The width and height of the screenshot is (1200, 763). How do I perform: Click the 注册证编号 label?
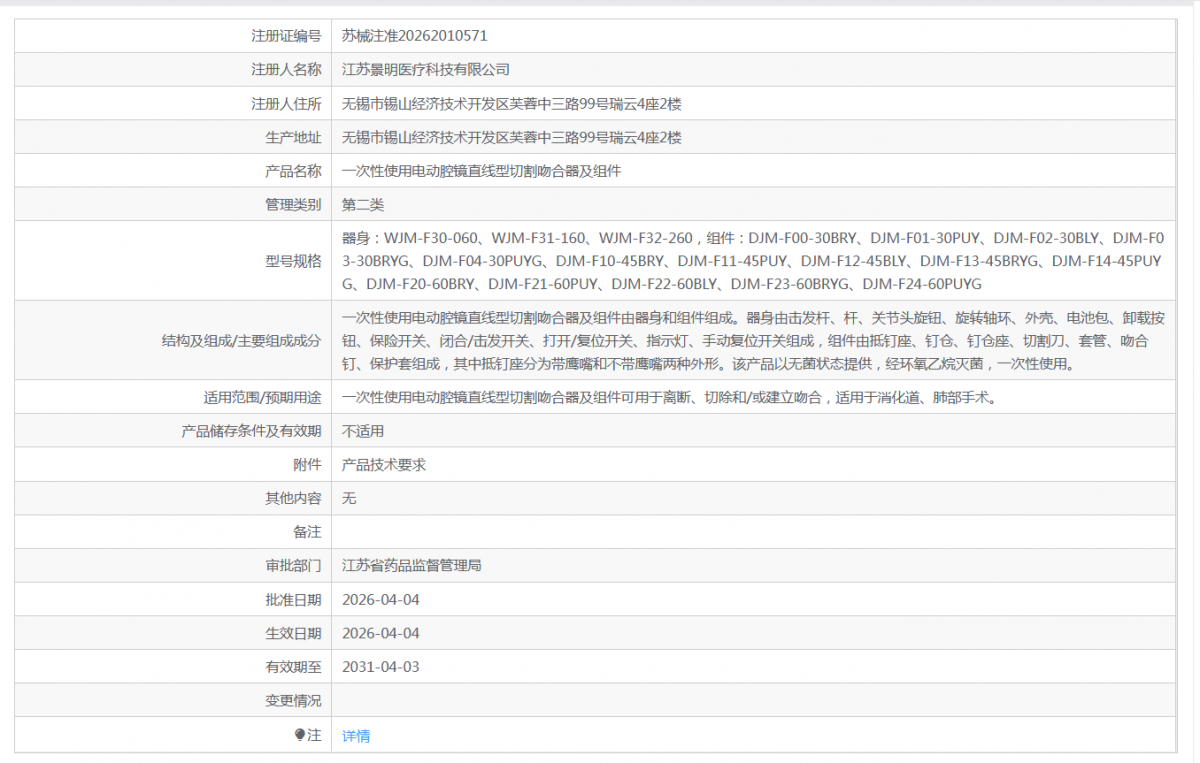click(x=286, y=36)
